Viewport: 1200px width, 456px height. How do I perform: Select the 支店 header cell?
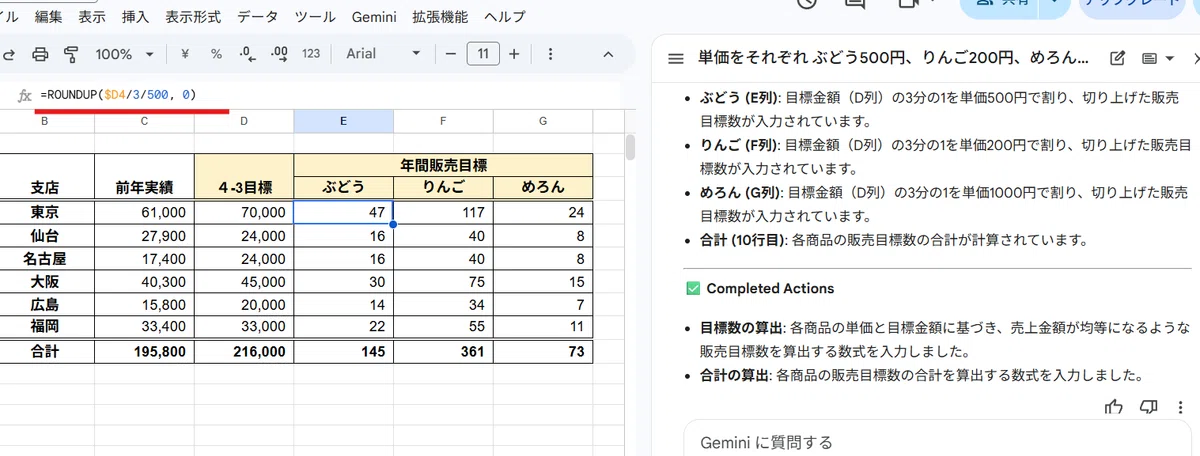(x=45, y=176)
